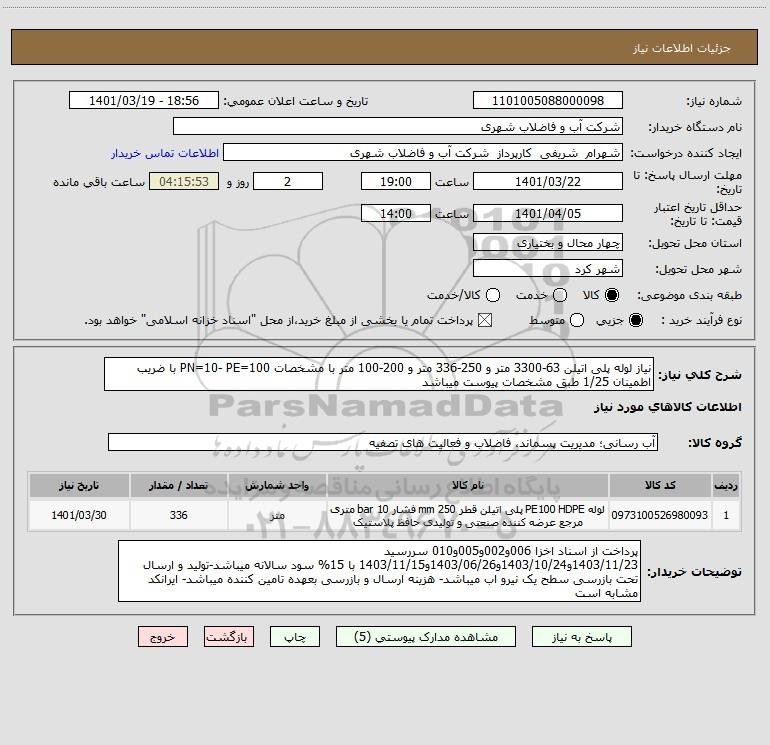Open buyer contact info link اطلاعات تماس خریدار

(165, 153)
